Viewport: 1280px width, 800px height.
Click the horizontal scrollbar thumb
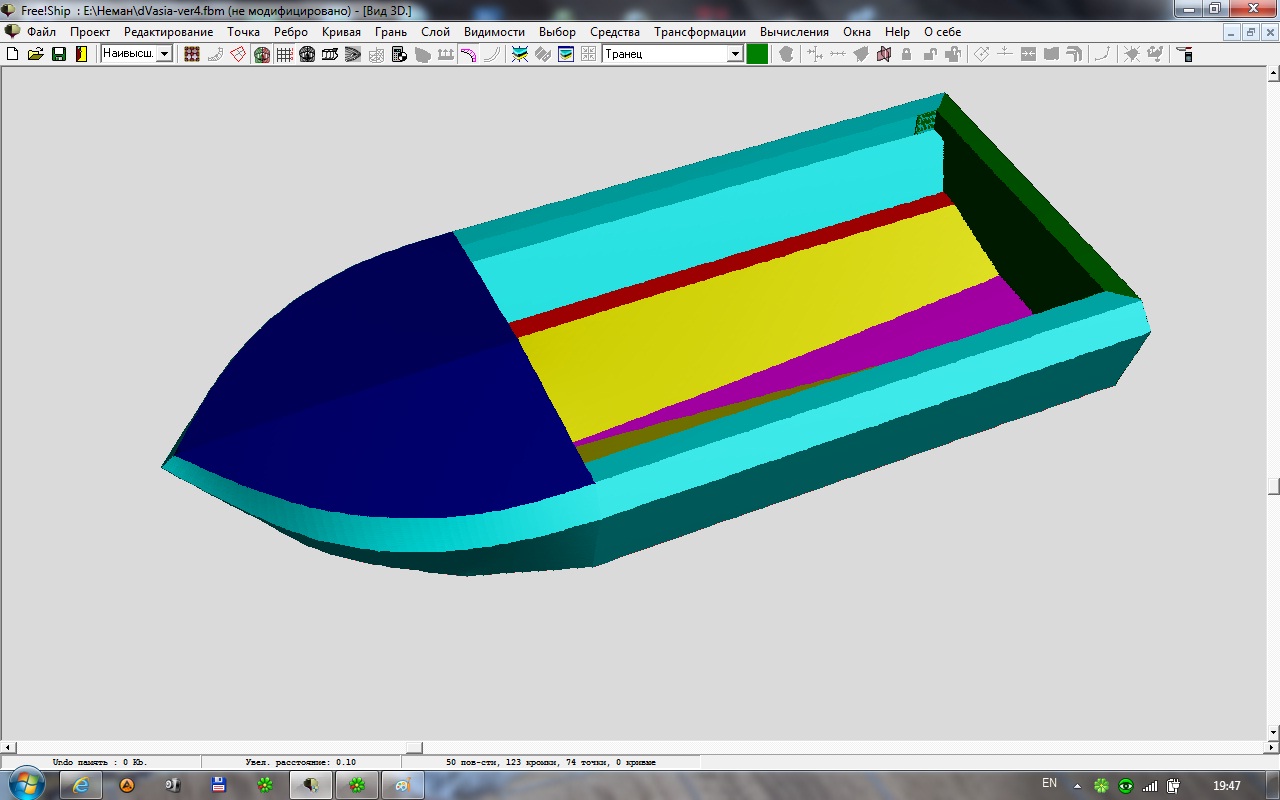414,748
